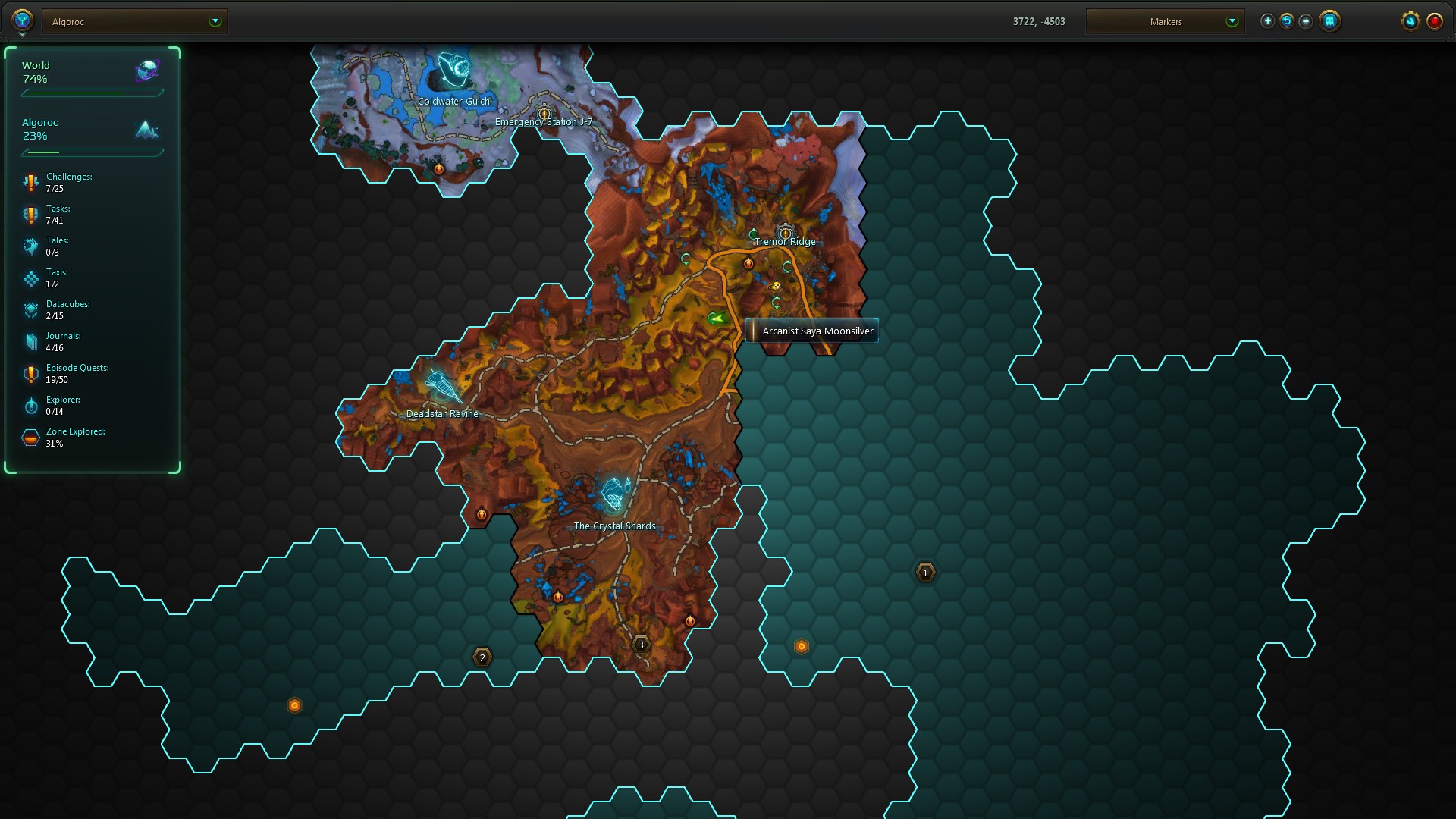The width and height of the screenshot is (1456, 819).
Task: Click the Journals 4/16 count
Action: tap(55, 348)
